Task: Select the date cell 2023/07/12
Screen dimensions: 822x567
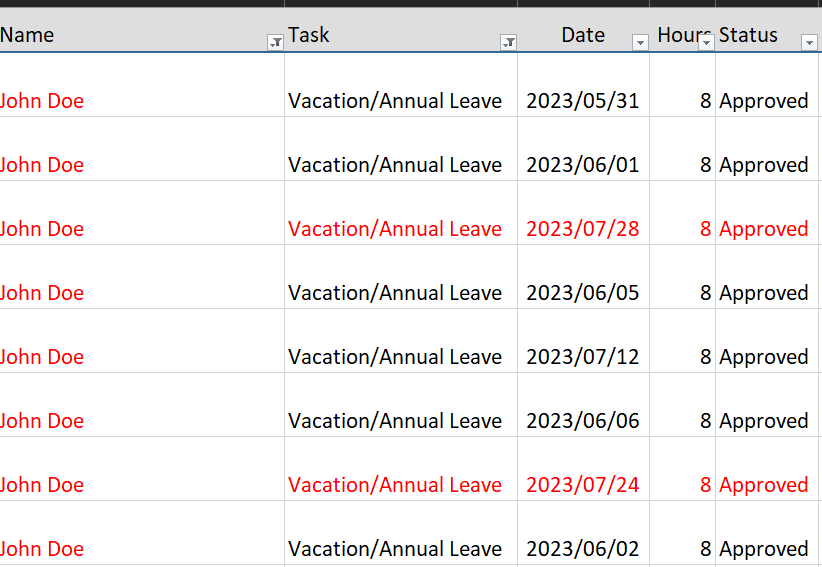Action: coord(582,357)
